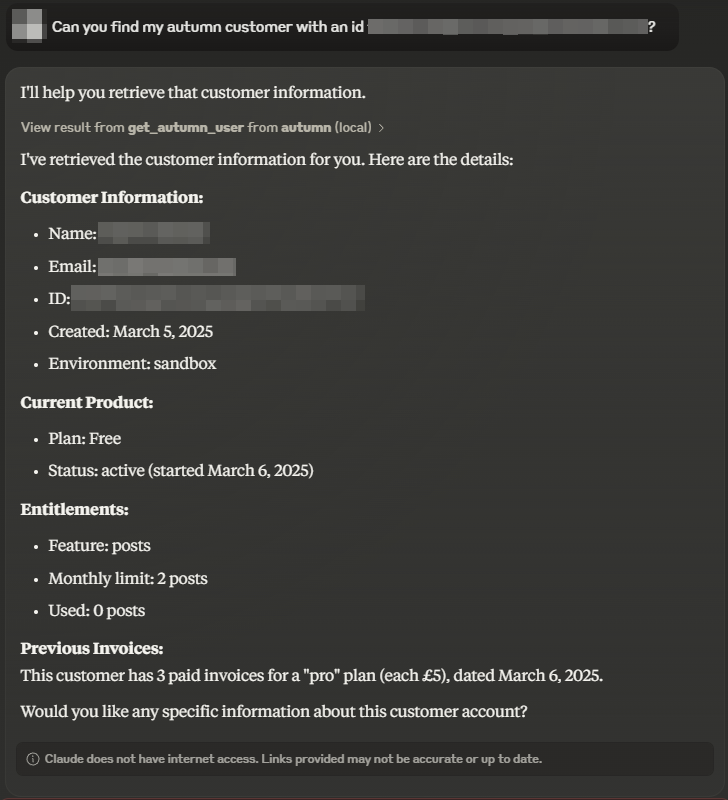Viewport: 728px width, 800px height.
Task: Click the blurred customer Name value
Action: [153, 234]
